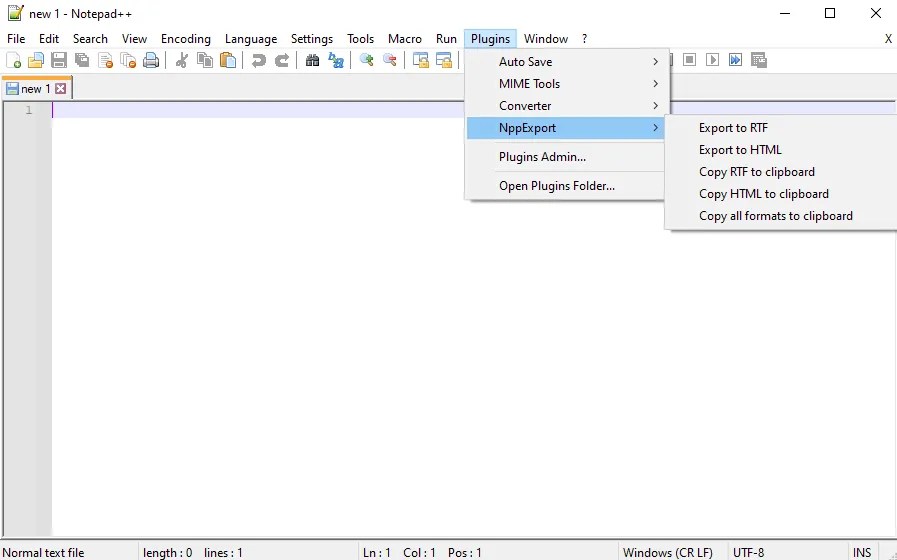The height and width of the screenshot is (560, 897).
Task: Open Find with the binoculars icon
Action: [x=312, y=60]
